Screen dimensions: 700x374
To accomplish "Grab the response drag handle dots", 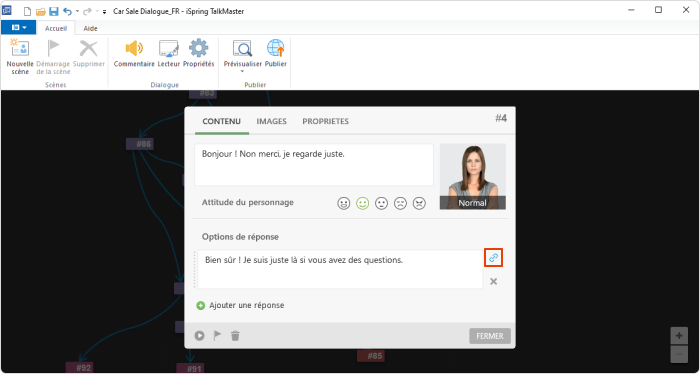I will [195, 269].
